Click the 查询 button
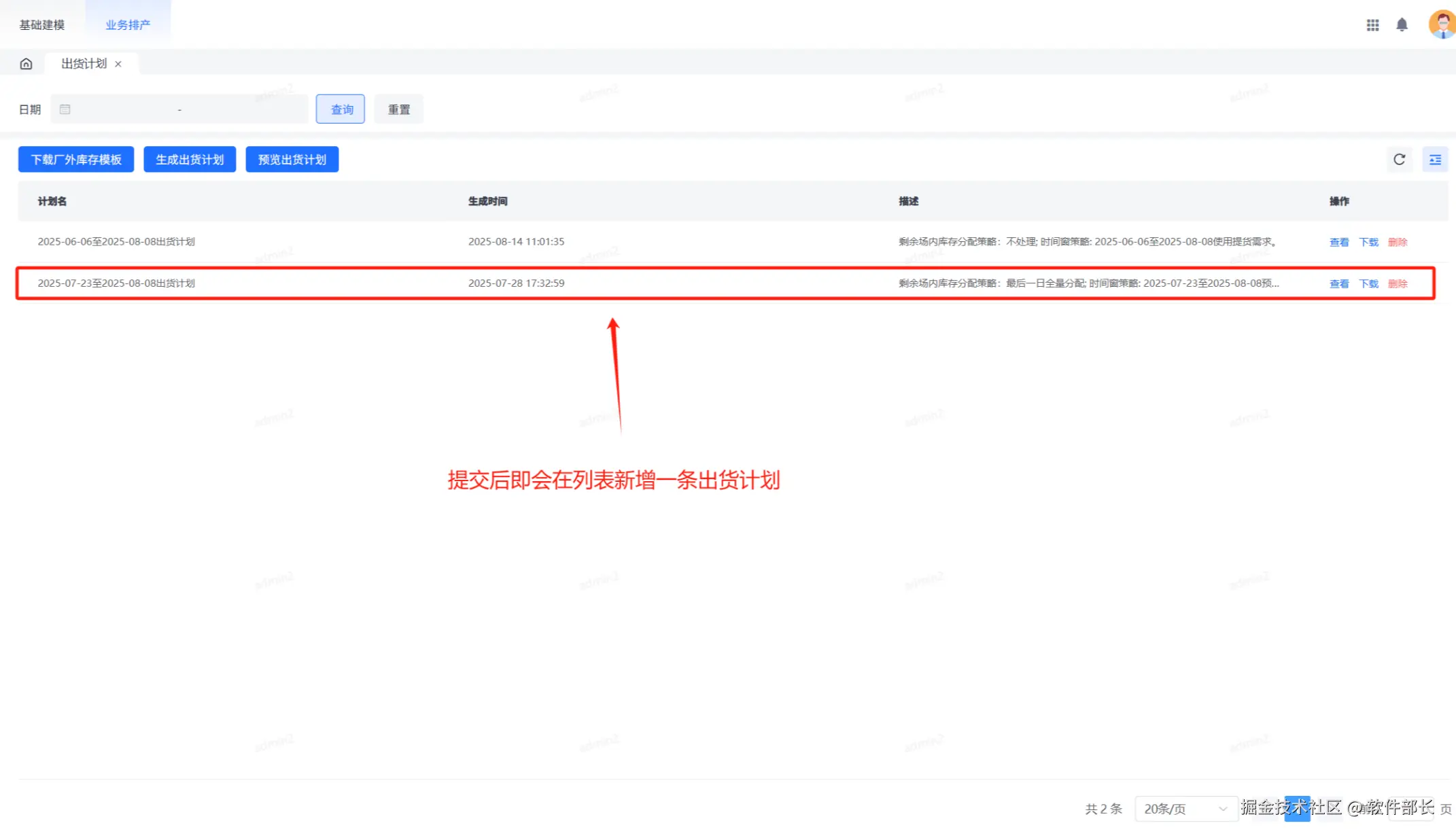The height and width of the screenshot is (838, 1456). point(341,109)
